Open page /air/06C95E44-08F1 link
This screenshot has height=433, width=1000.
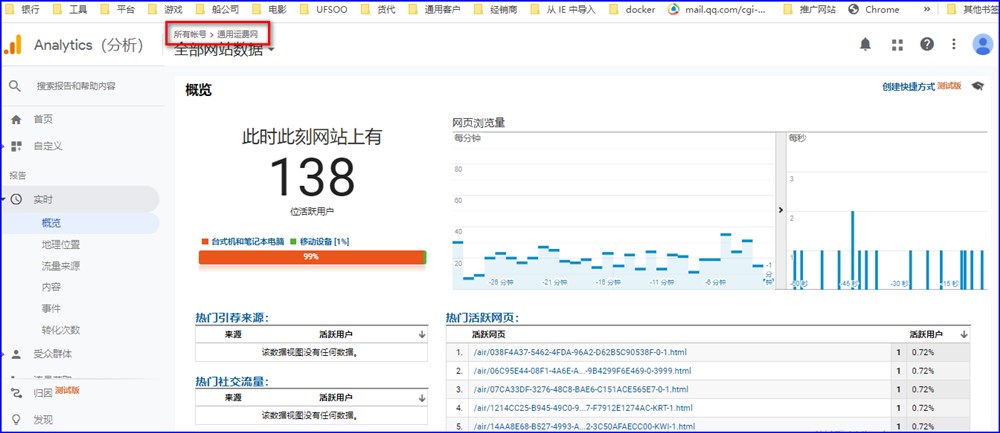[582, 371]
